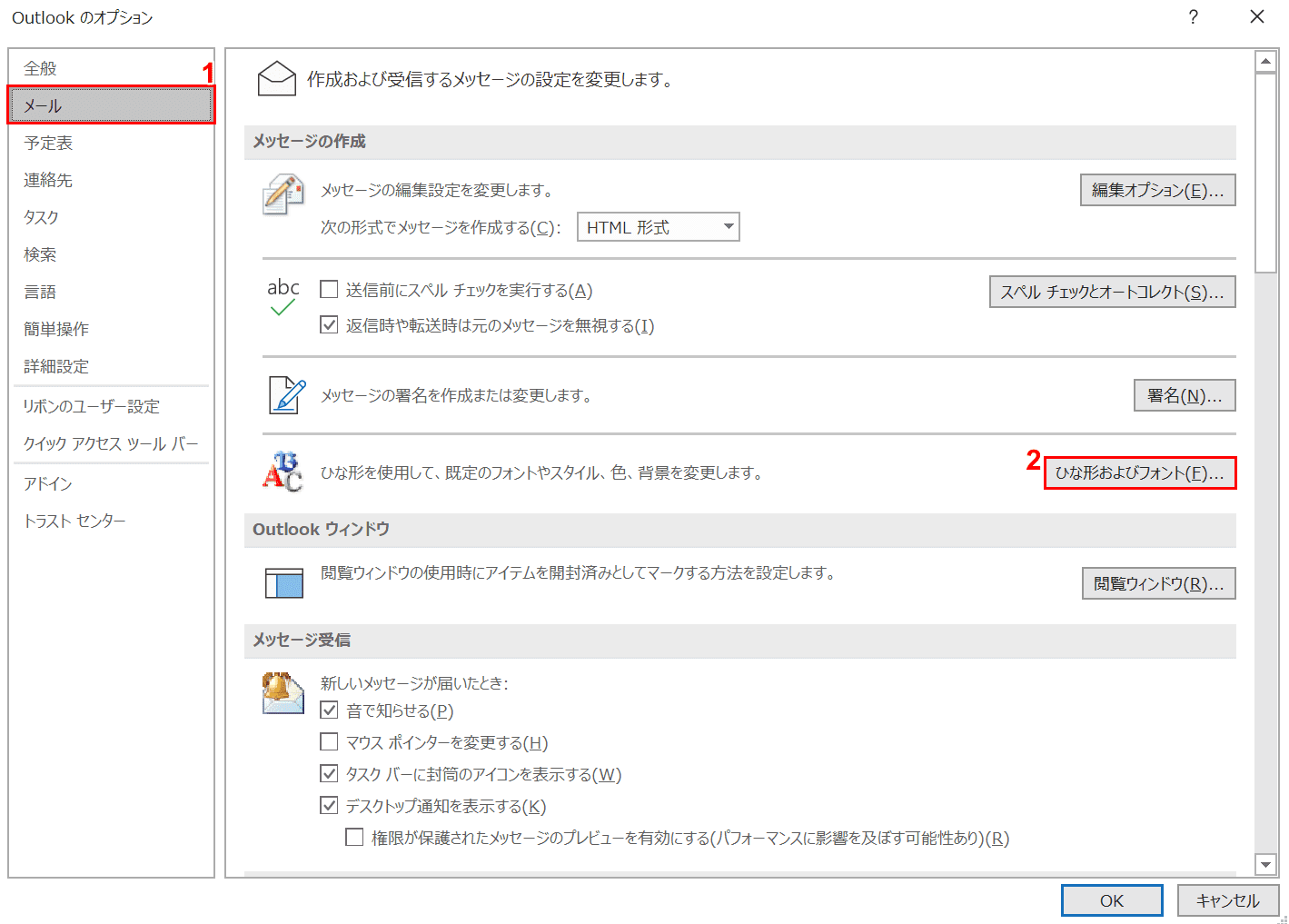Open the 署名 button
Viewport: 1289px width, 924px height.
tap(1185, 395)
